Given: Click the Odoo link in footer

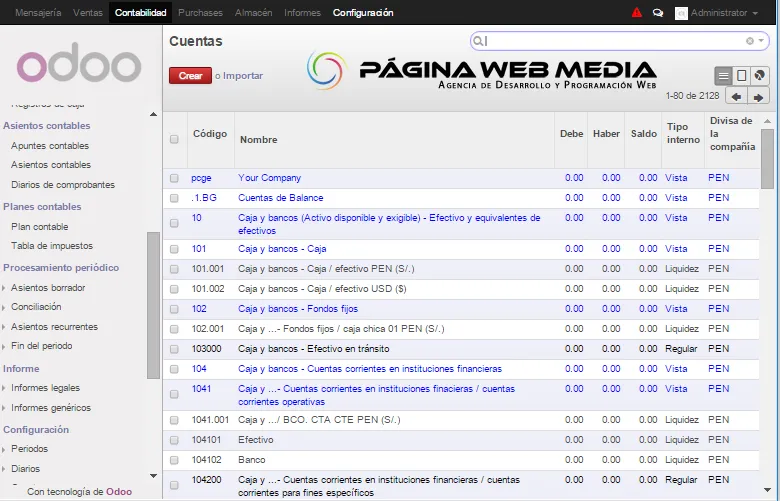Looking at the screenshot, I should pyautogui.click(x=119, y=492).
